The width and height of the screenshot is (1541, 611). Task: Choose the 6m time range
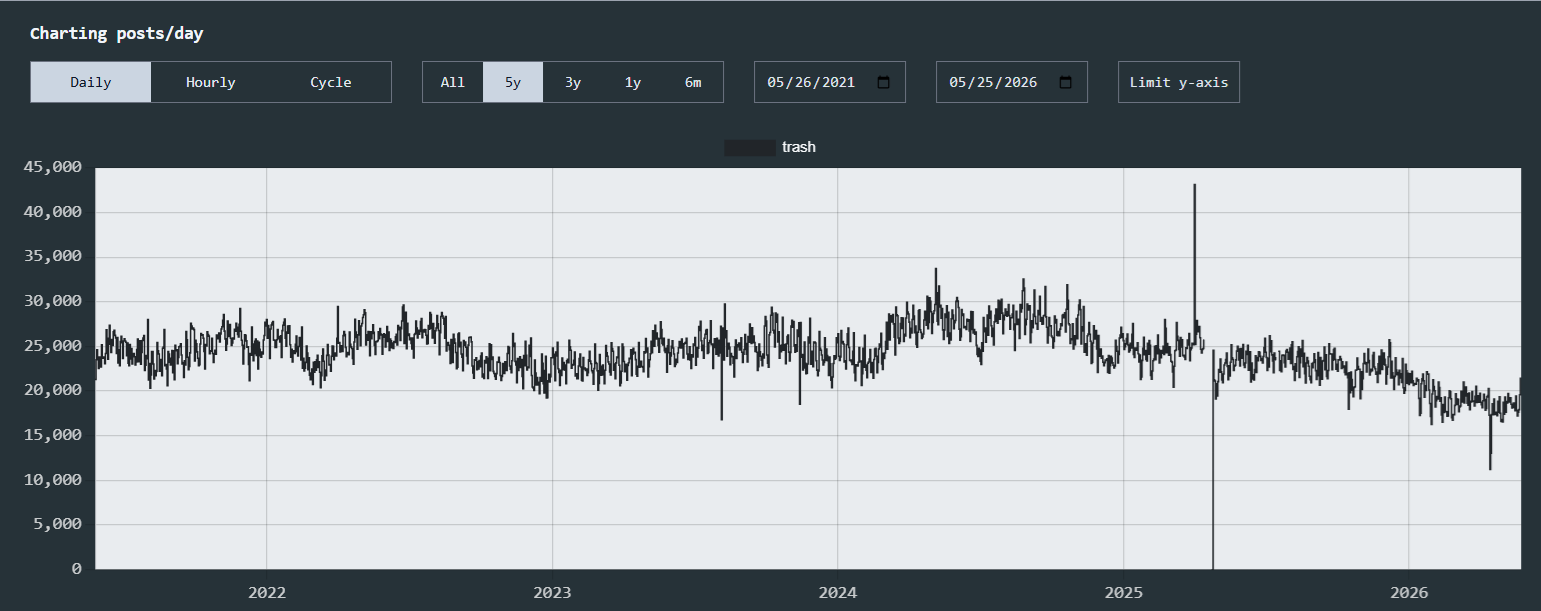pyautogui.click(x=693, y=82)
